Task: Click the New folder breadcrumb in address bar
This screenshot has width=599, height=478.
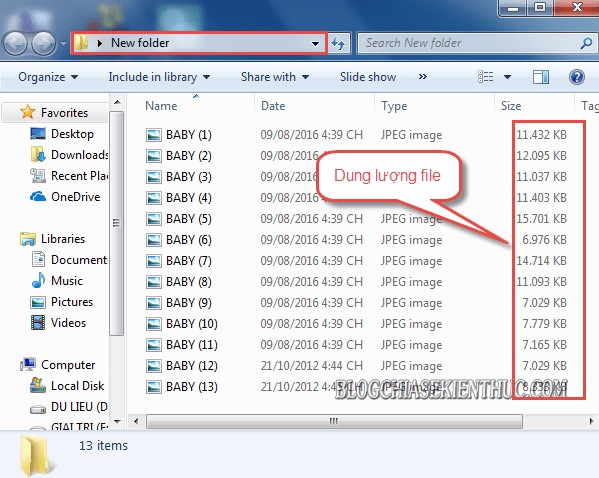Action: 140,43
